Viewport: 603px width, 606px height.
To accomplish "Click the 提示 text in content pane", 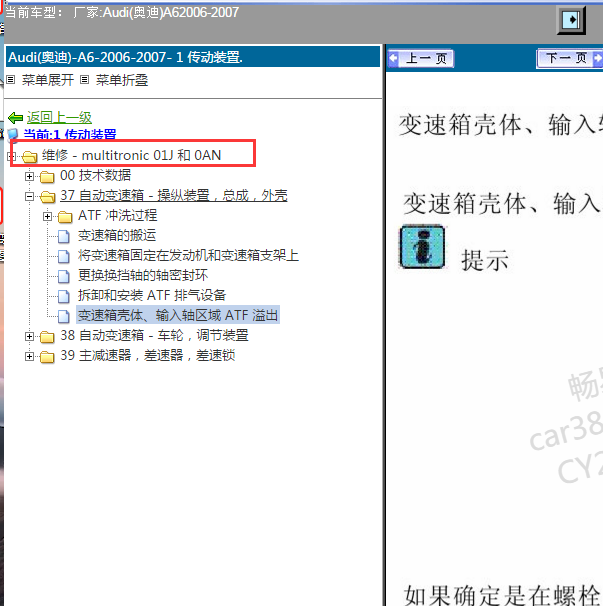I will [x=485, y=260].
